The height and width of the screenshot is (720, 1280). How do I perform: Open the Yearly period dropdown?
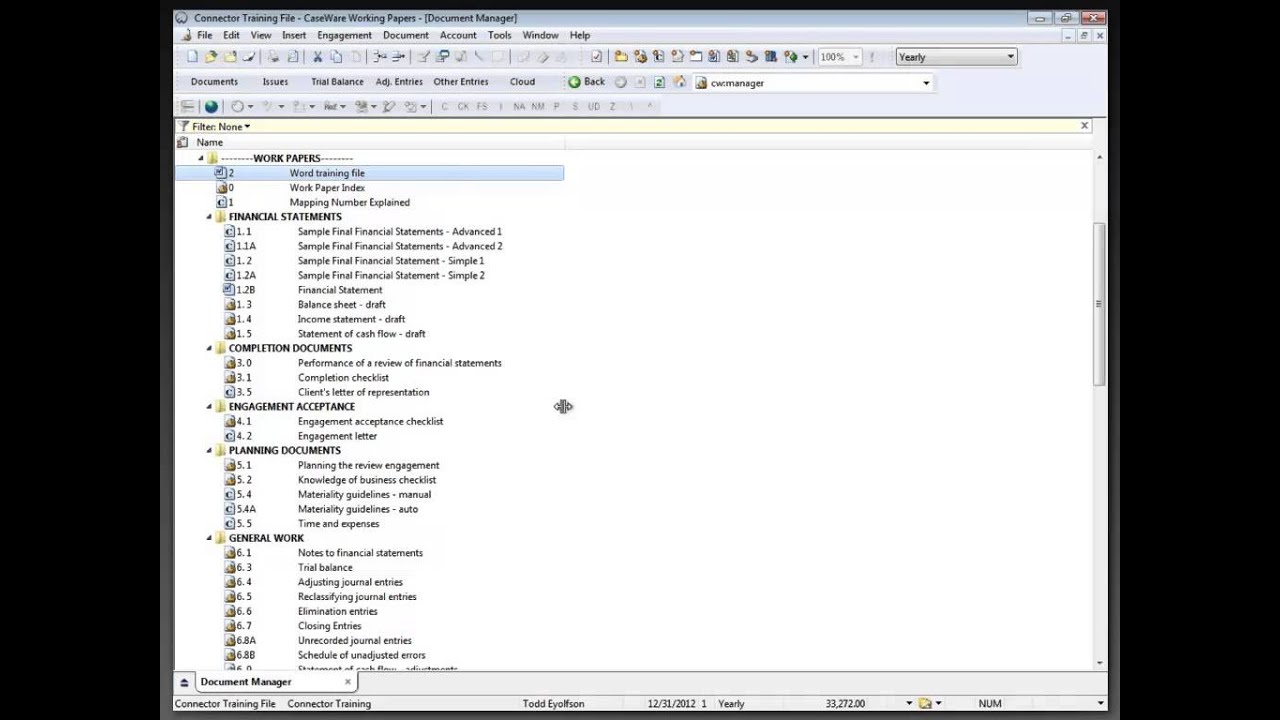click(1011, 57)
